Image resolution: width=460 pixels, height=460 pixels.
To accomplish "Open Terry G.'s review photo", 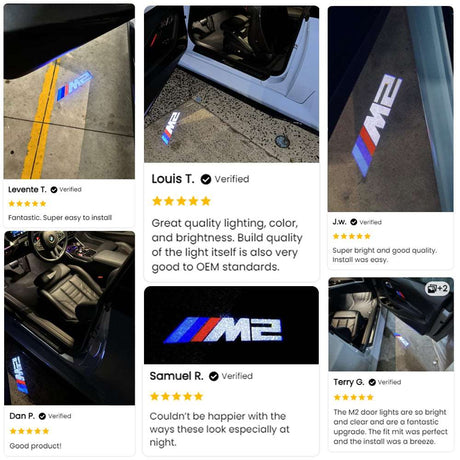I will (391, 324).
